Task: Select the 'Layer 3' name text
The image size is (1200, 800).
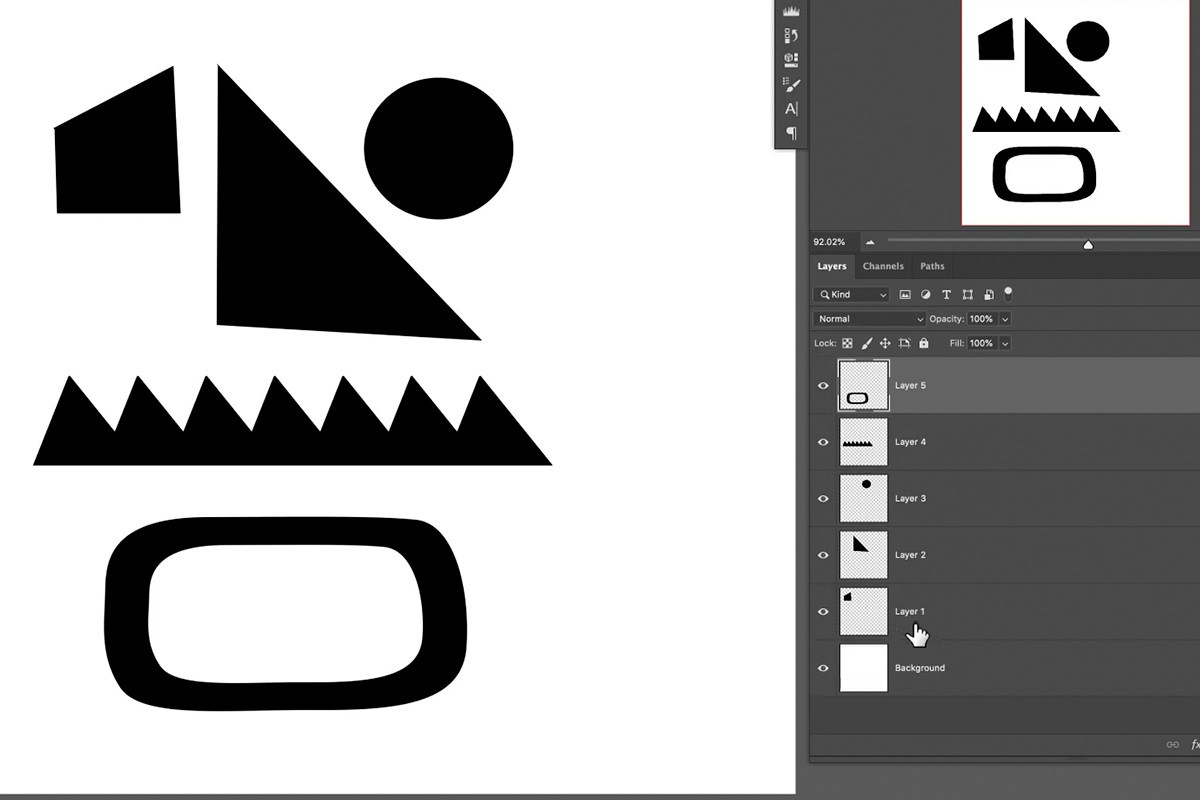Action: 911,498
